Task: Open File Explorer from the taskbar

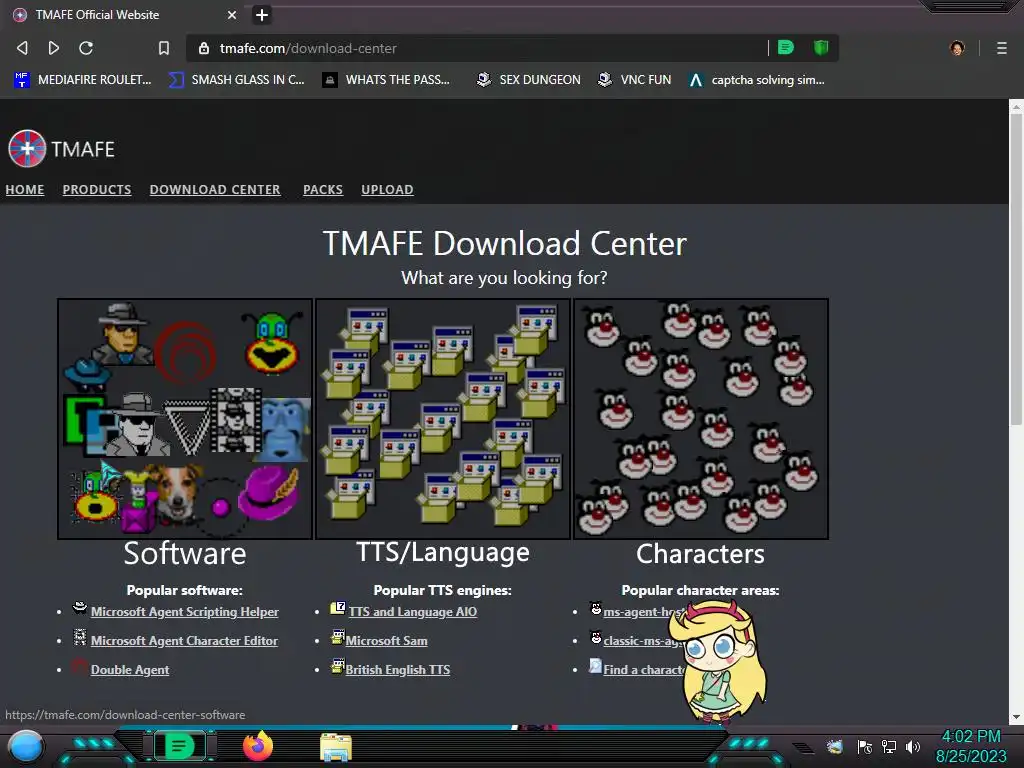Action: point(336,747)
